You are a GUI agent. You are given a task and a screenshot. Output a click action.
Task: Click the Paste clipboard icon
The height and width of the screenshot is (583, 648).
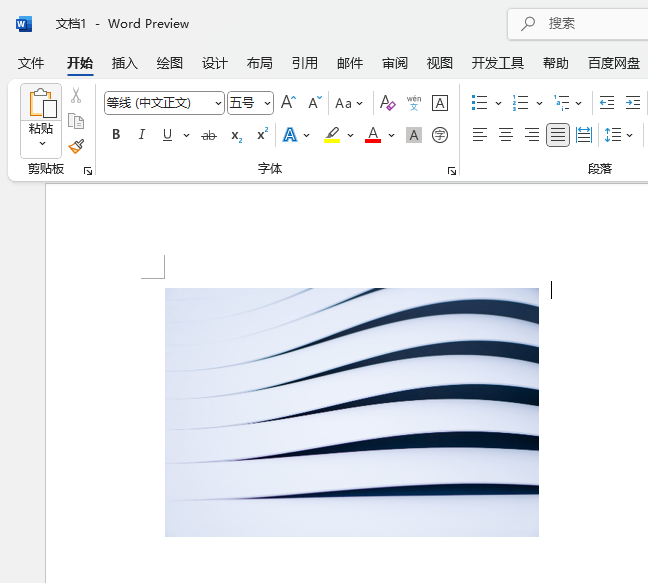[x=41, y=102]
